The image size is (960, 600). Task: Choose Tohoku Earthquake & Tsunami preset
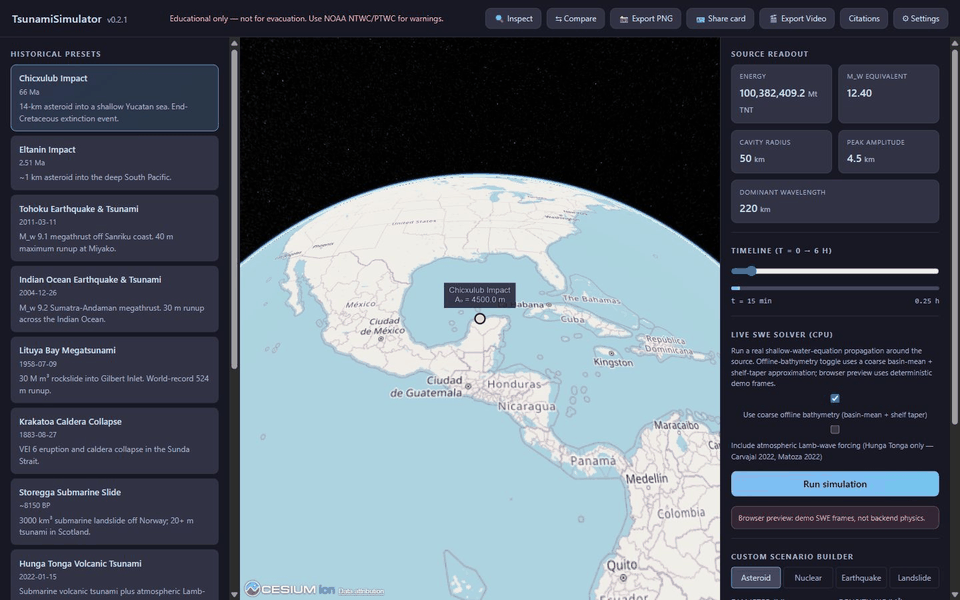[x=114, y=228]
